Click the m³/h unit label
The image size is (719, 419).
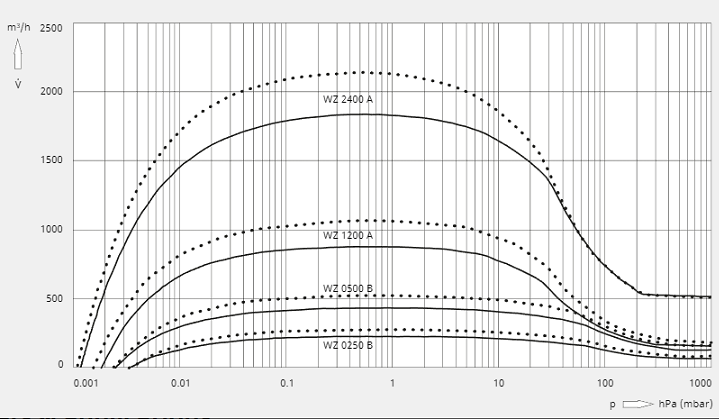pos(17,27)
